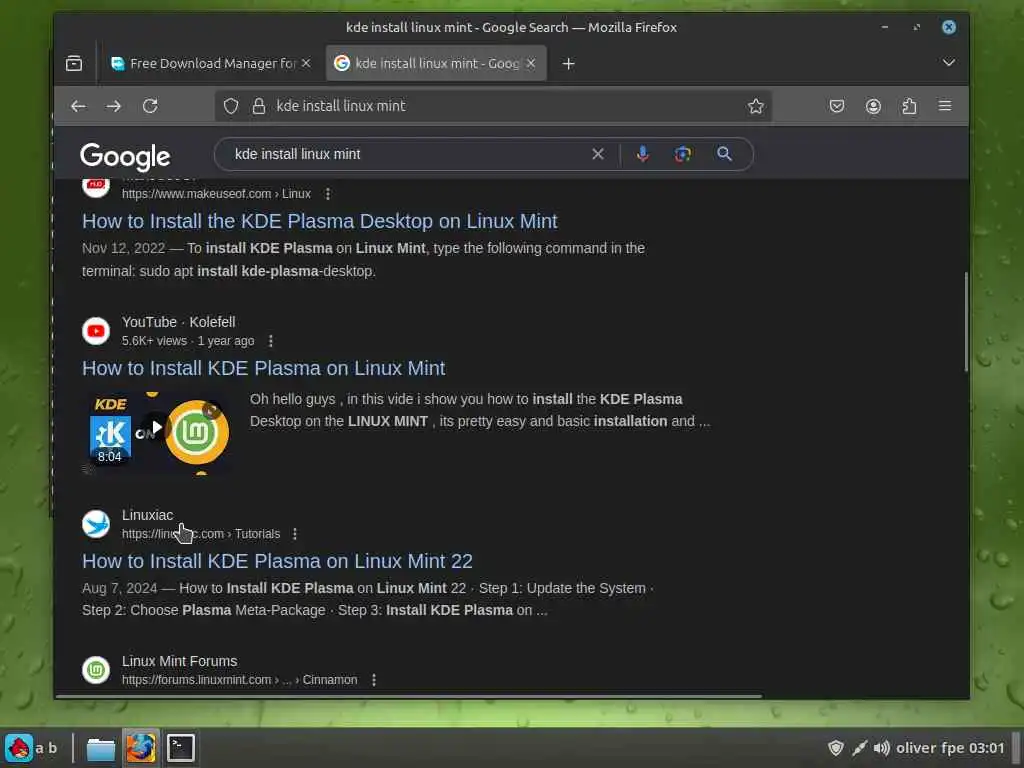Viewport: 1024px width, 768px height.
Task: Open 'How to Install the KDE Plasma Desktop' link
Action: click(319, 221)
